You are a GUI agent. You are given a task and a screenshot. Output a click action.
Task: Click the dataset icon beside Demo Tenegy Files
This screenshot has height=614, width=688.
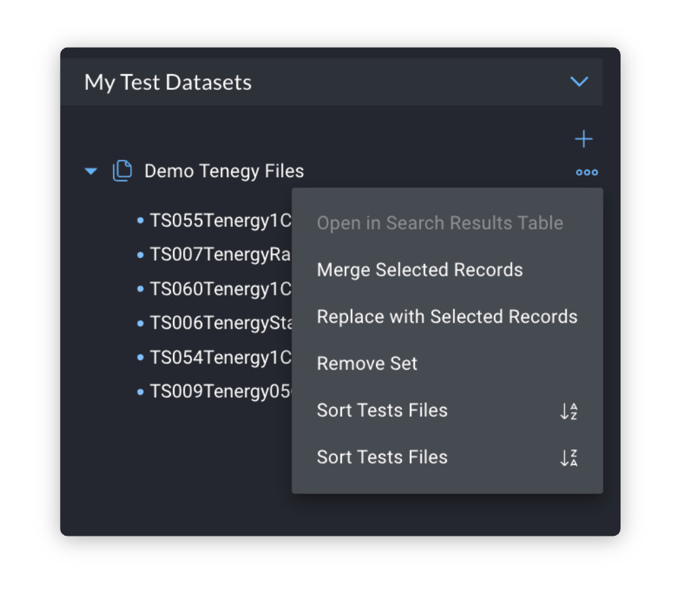coord(122,171)
